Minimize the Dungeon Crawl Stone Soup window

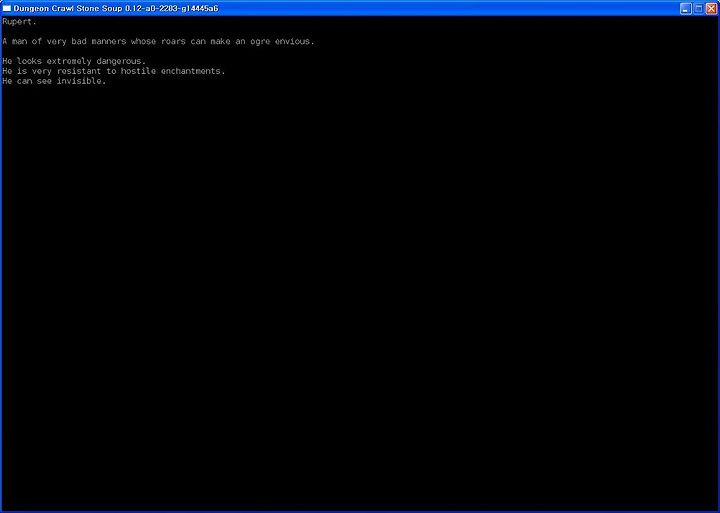[x=686, y=8]
